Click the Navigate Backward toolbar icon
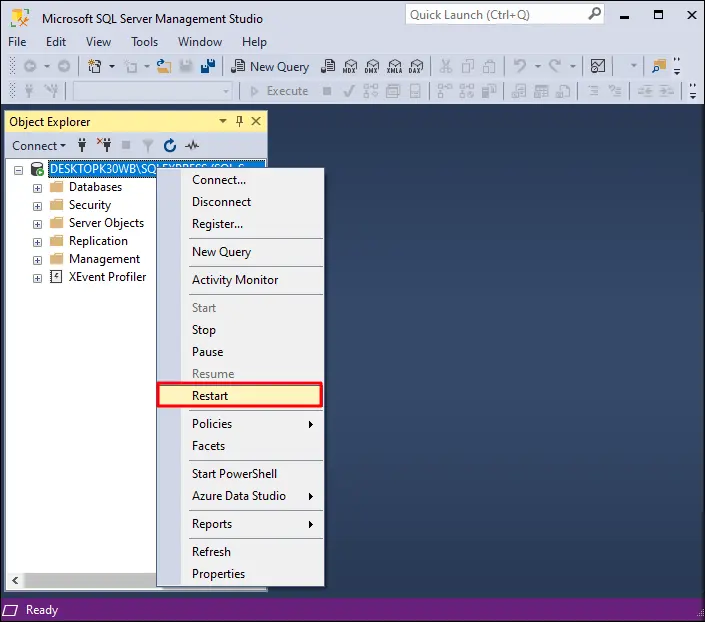 30,67
